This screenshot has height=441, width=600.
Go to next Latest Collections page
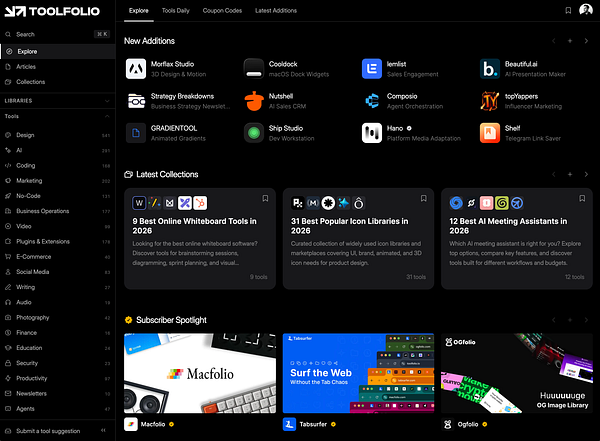(586, 175)
